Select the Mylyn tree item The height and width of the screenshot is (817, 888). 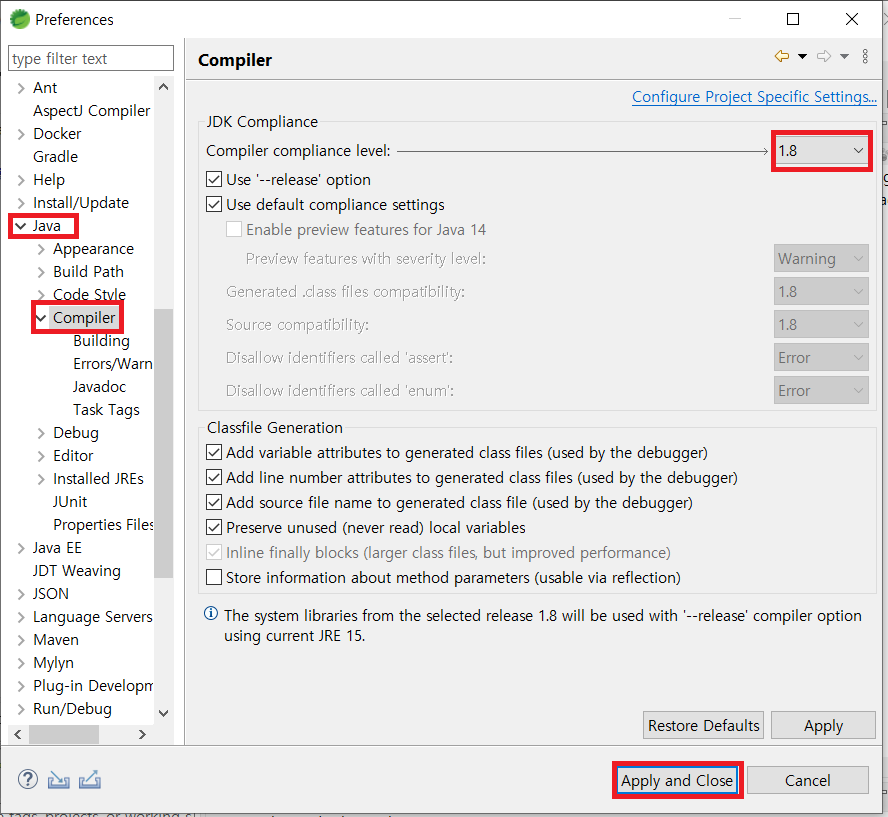53,663
